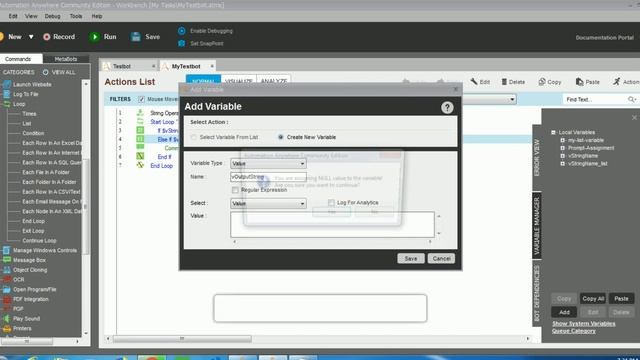Toggle the Regular Expression checkbox
This screenshot has height=360, width=640.
[235, 190]
